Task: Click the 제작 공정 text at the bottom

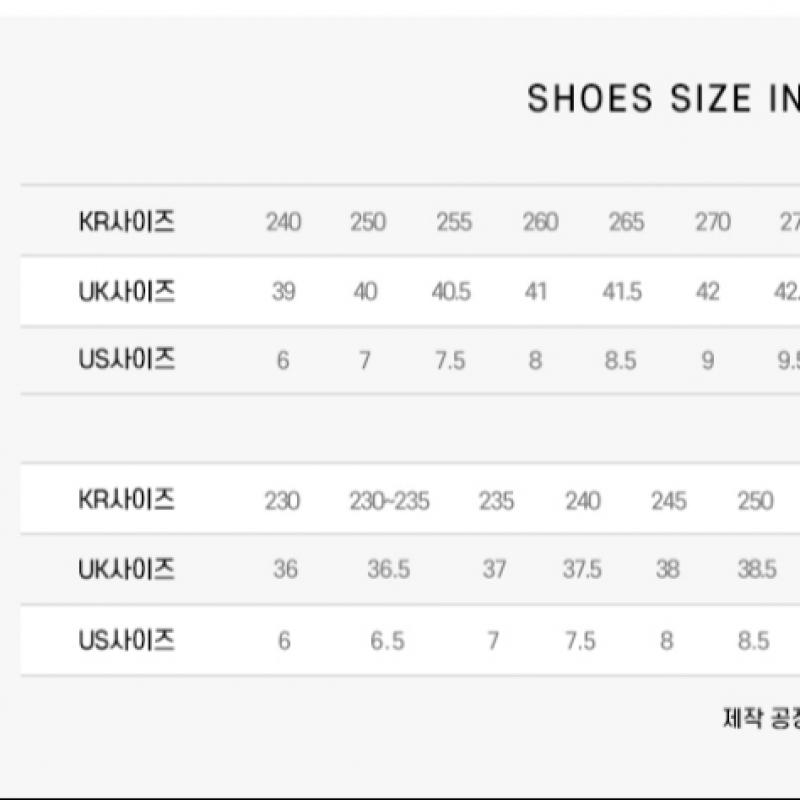Action: (x=760, y=718)
